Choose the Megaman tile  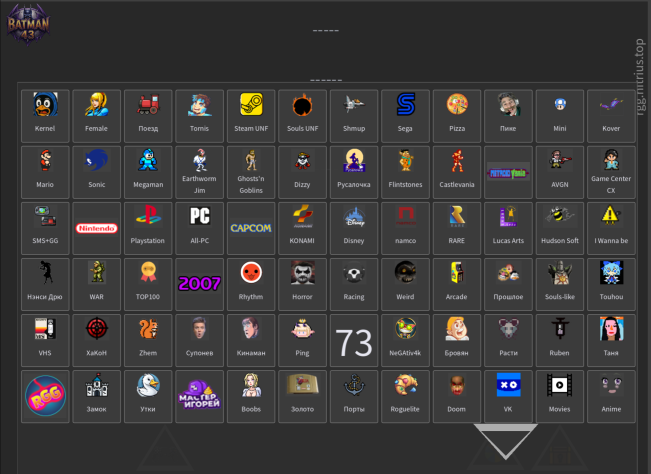(148, 171)
